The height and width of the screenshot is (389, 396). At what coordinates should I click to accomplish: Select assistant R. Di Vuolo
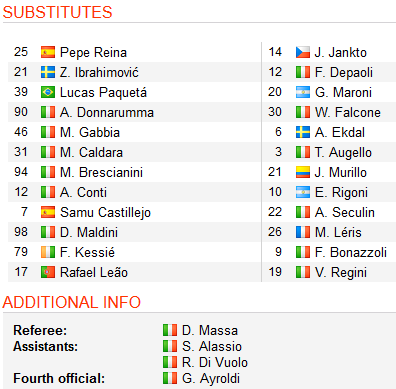coord(215,362)
